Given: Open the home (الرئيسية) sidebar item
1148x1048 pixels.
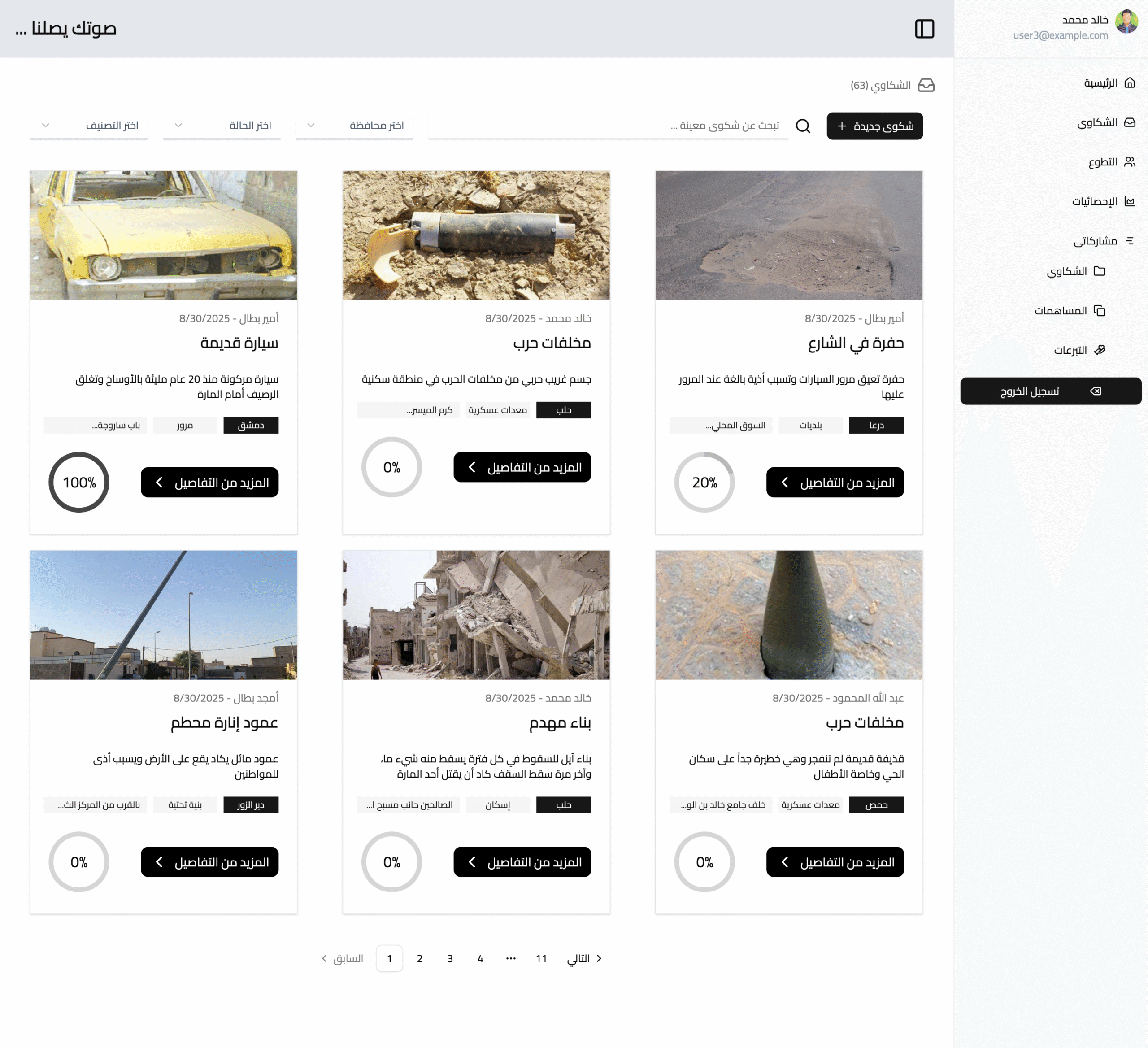Looking at the screenshot, I should point(1108,83).
